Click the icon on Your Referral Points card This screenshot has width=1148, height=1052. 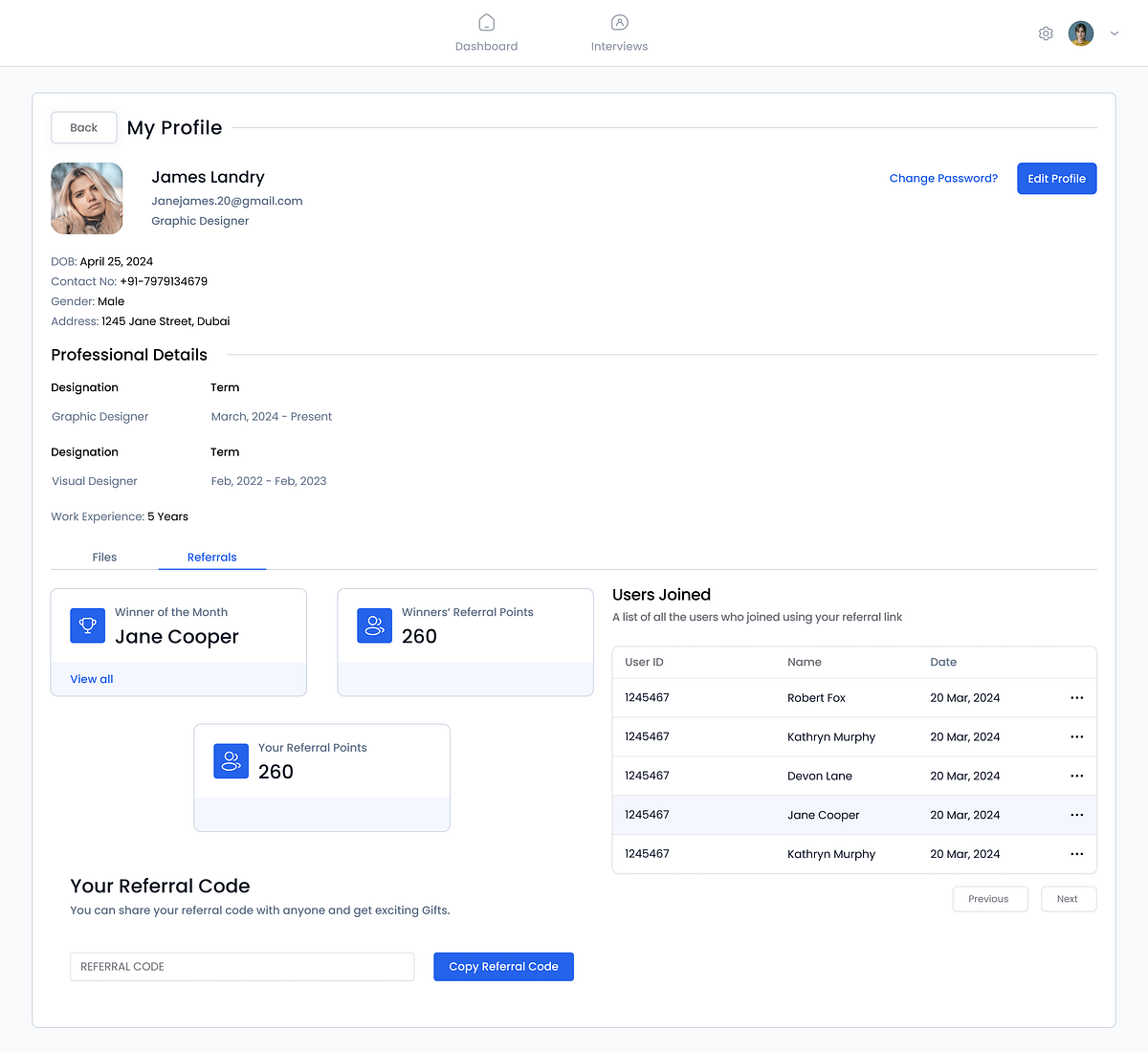(x=231, y=761)
